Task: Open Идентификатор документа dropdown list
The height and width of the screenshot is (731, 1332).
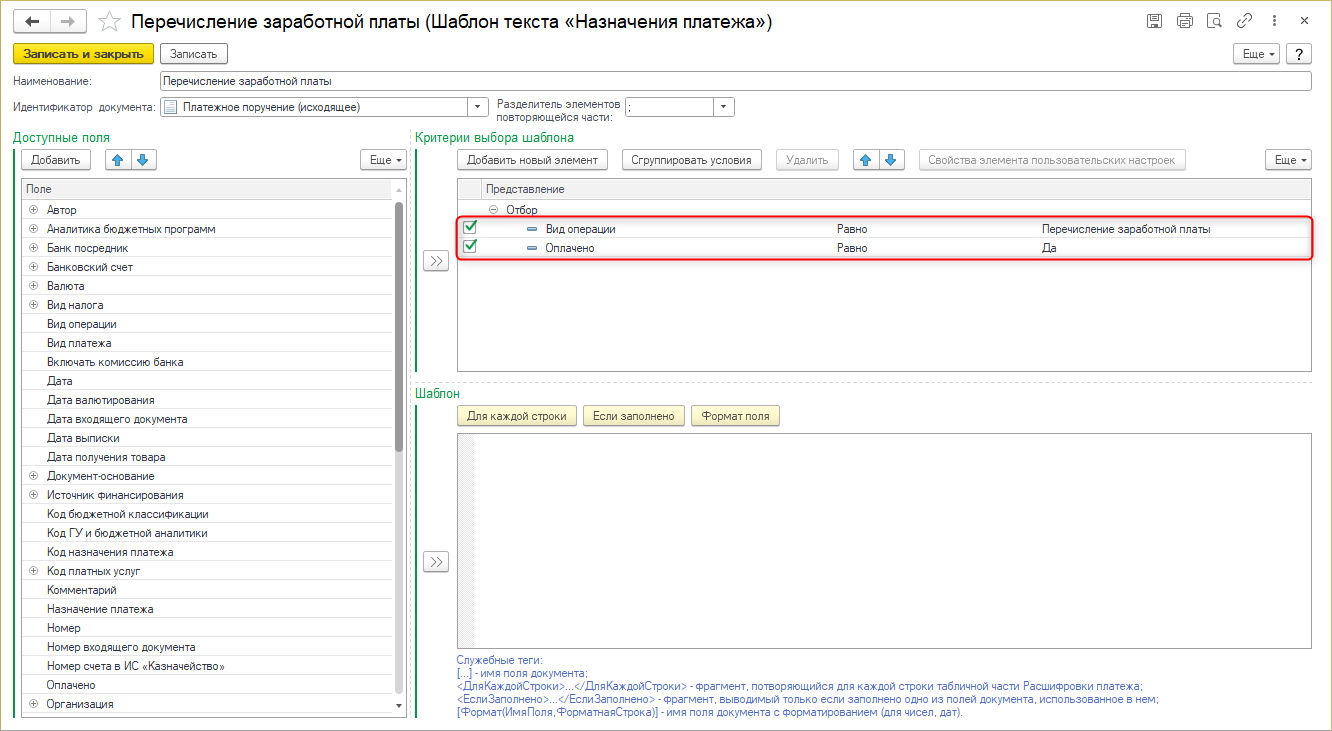Action: 477,107
